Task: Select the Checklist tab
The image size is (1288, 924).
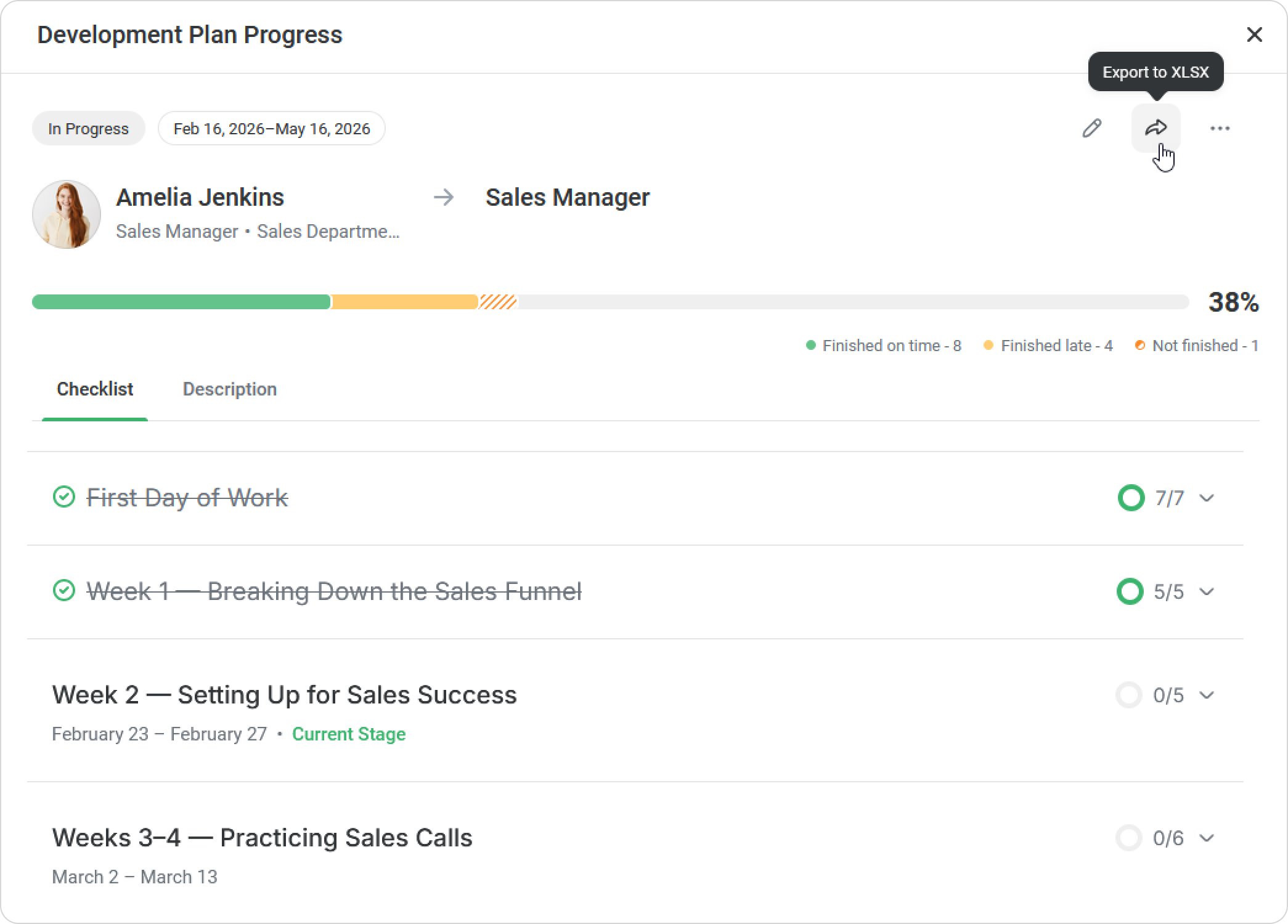Action: tap(95, 389)
